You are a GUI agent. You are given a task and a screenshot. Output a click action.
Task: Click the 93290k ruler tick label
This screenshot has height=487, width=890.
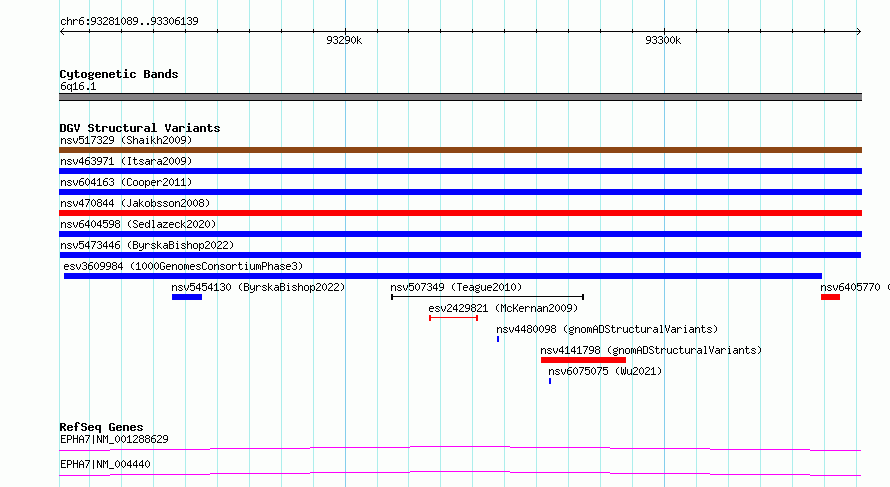click(x=344, y=40)
